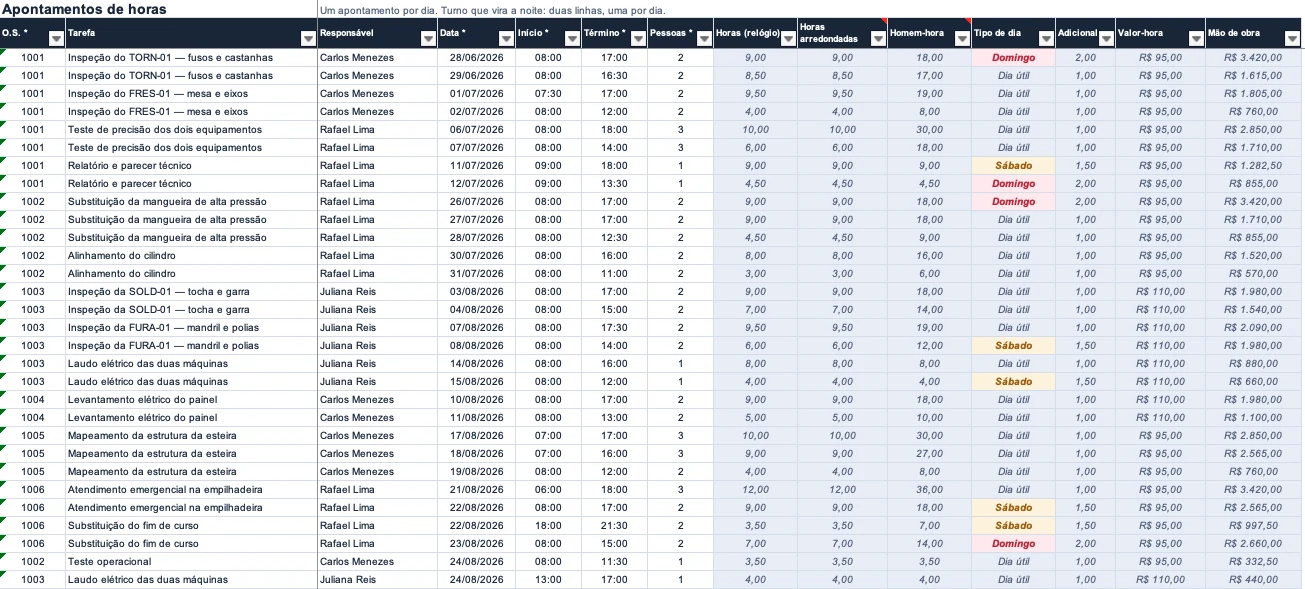Open the Término column filter dropdown
Screen dimensions: 1305x589
pyautogui.click(x=639, y=38)
